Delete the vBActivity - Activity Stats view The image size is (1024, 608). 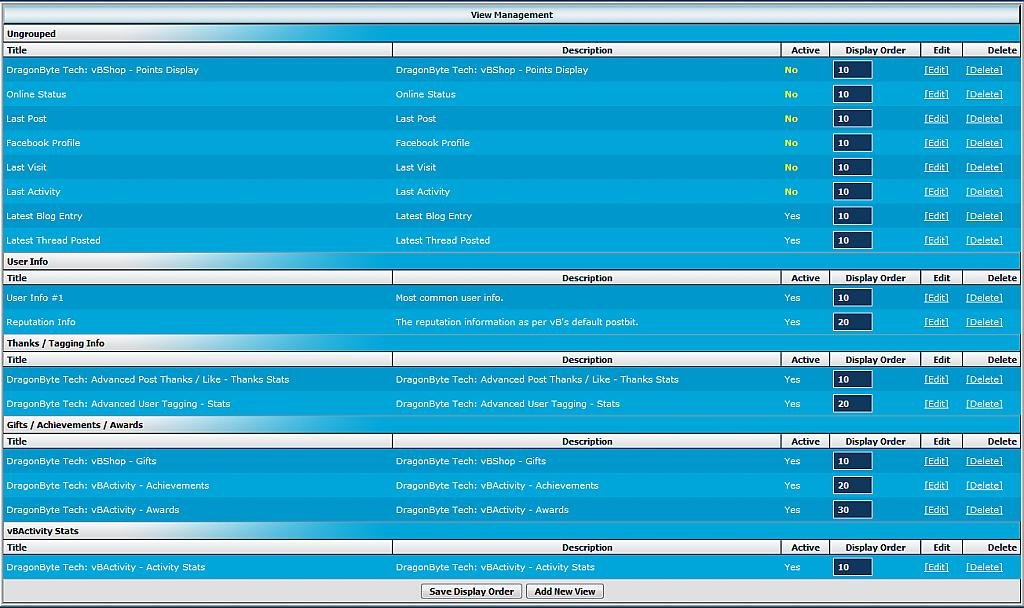click(984, 567)
